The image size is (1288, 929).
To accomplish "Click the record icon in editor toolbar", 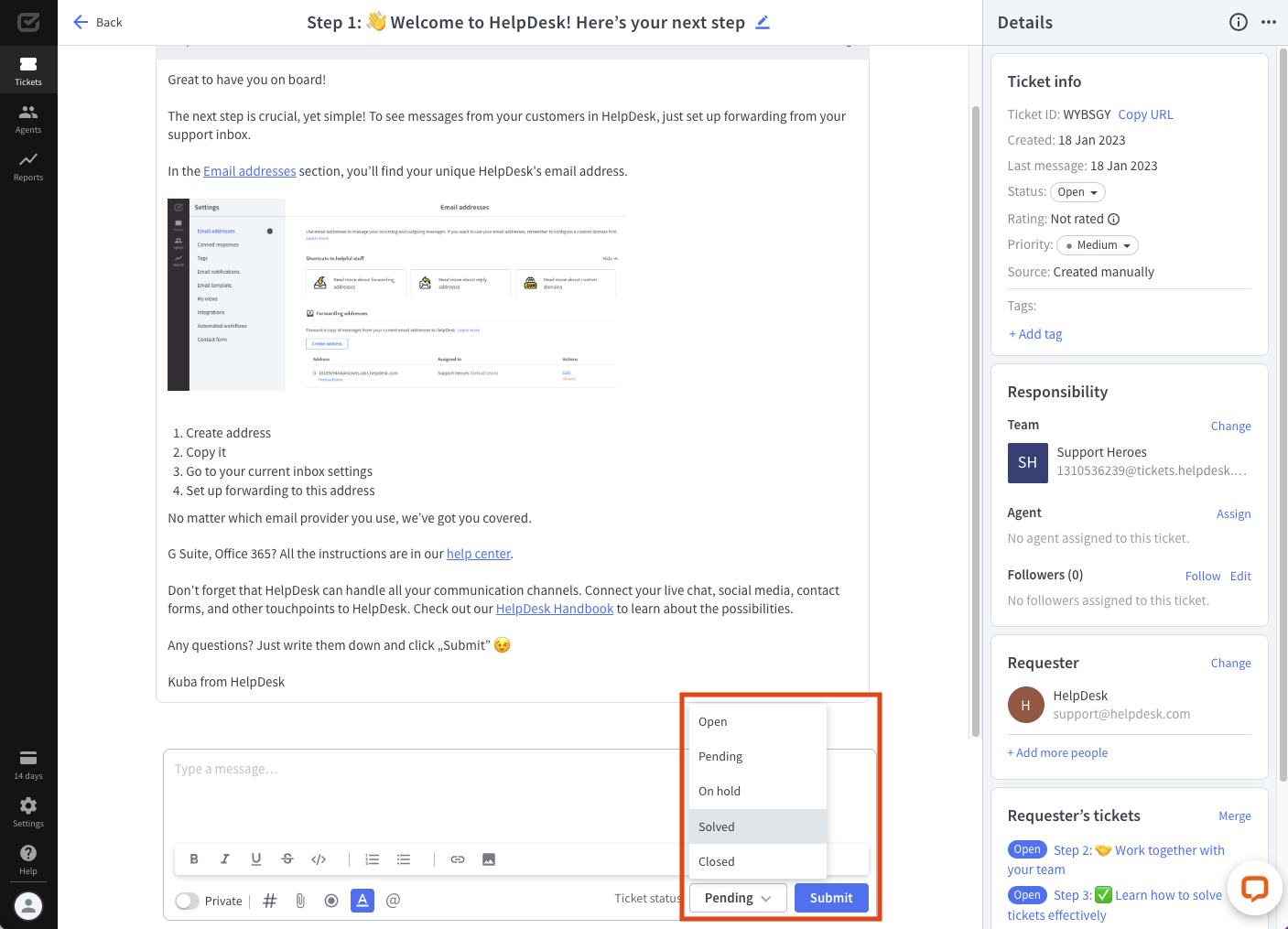I will click(331, 901).
